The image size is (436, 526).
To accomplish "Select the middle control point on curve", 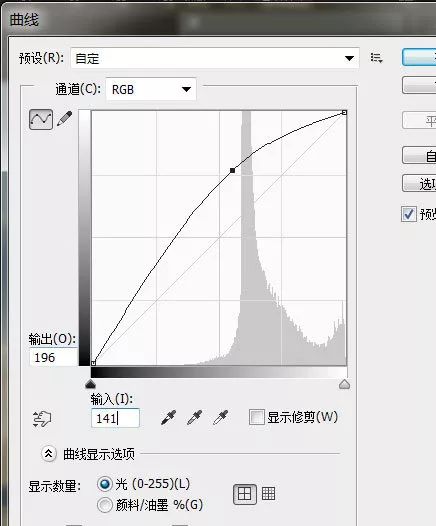I will coord(232,170).
